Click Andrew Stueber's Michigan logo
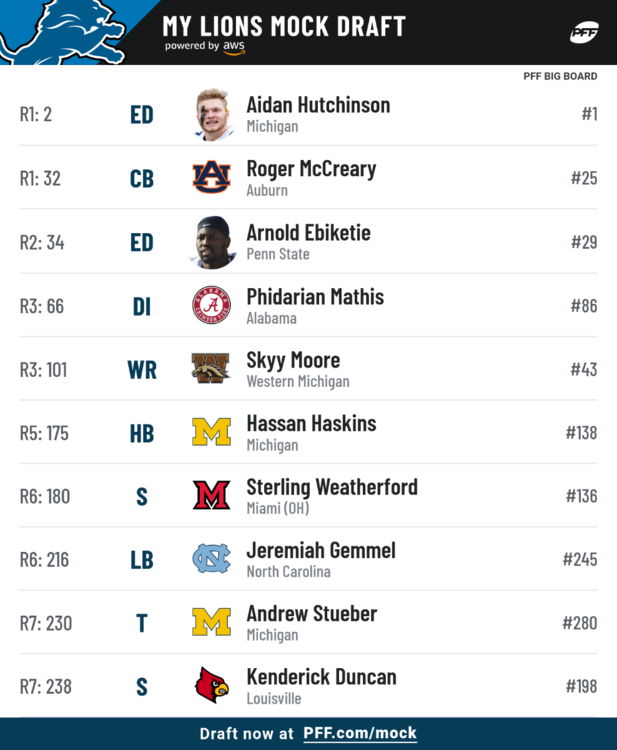The height and width of the screenshot is (750, 617). coord(212,622)
